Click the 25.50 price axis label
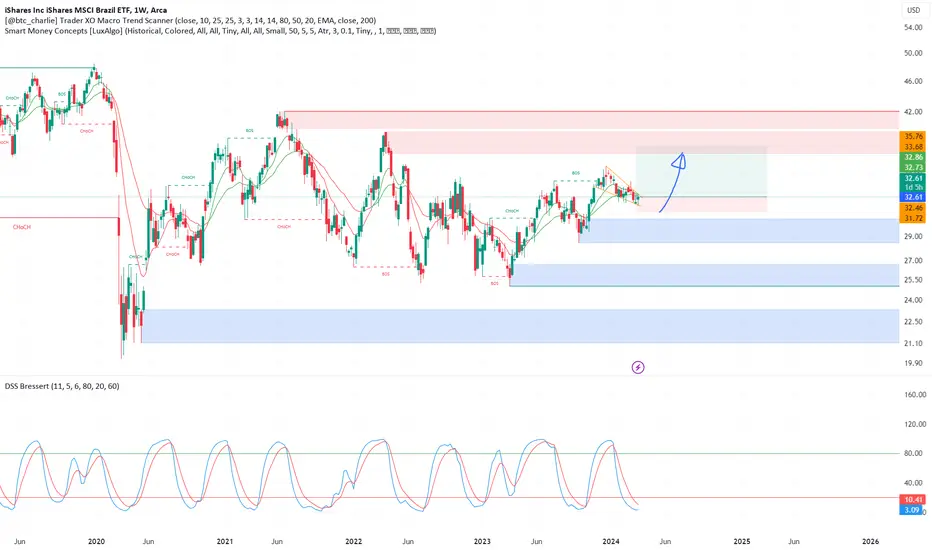Image resolution: width=932 pixels, height=550 pixels. pyautogui.click(x=913, y=279)
